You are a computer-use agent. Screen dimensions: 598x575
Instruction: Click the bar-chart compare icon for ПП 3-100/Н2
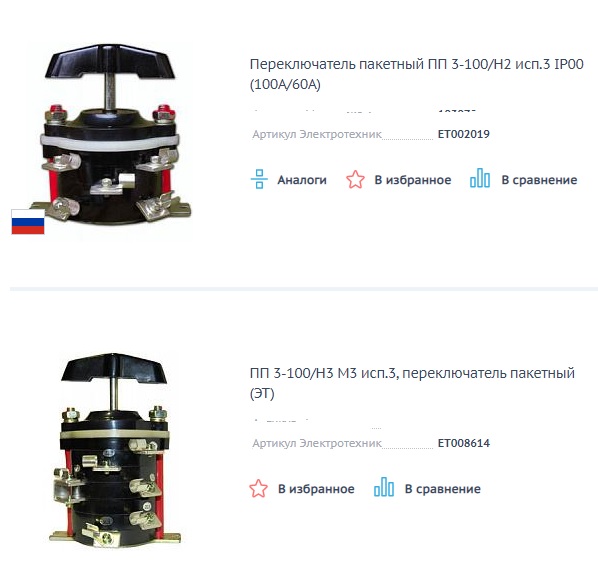coord(480,178)
